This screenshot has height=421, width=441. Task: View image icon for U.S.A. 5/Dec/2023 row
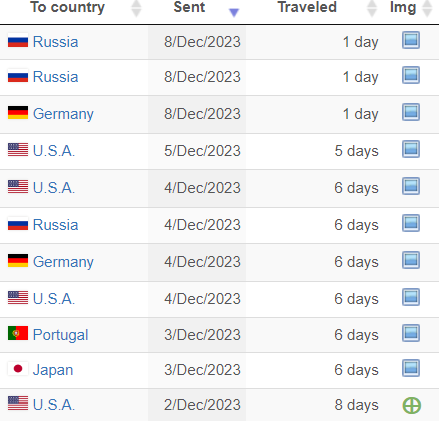411,149
